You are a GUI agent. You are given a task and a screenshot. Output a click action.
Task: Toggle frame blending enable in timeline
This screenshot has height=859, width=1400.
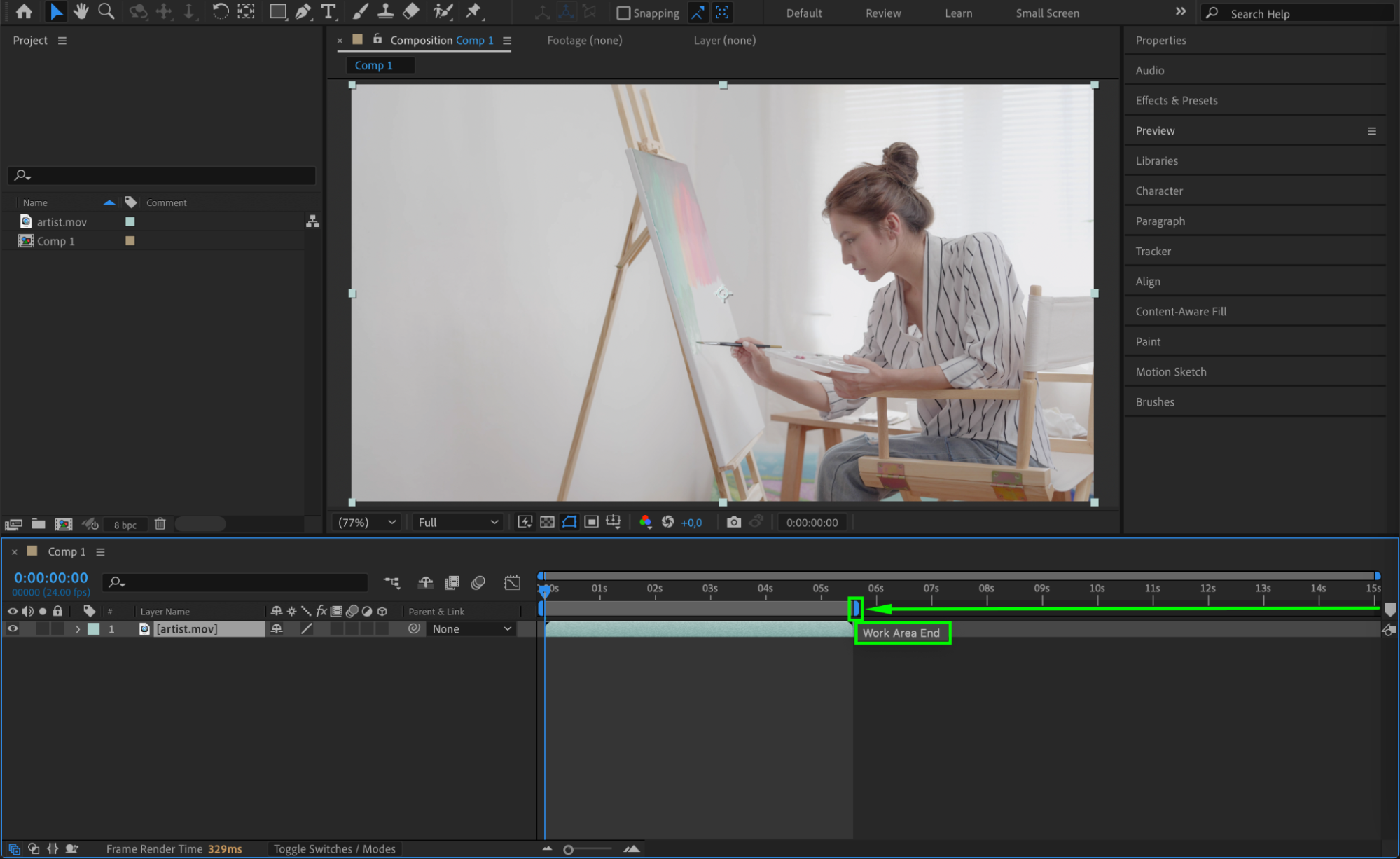coord(452,582)
